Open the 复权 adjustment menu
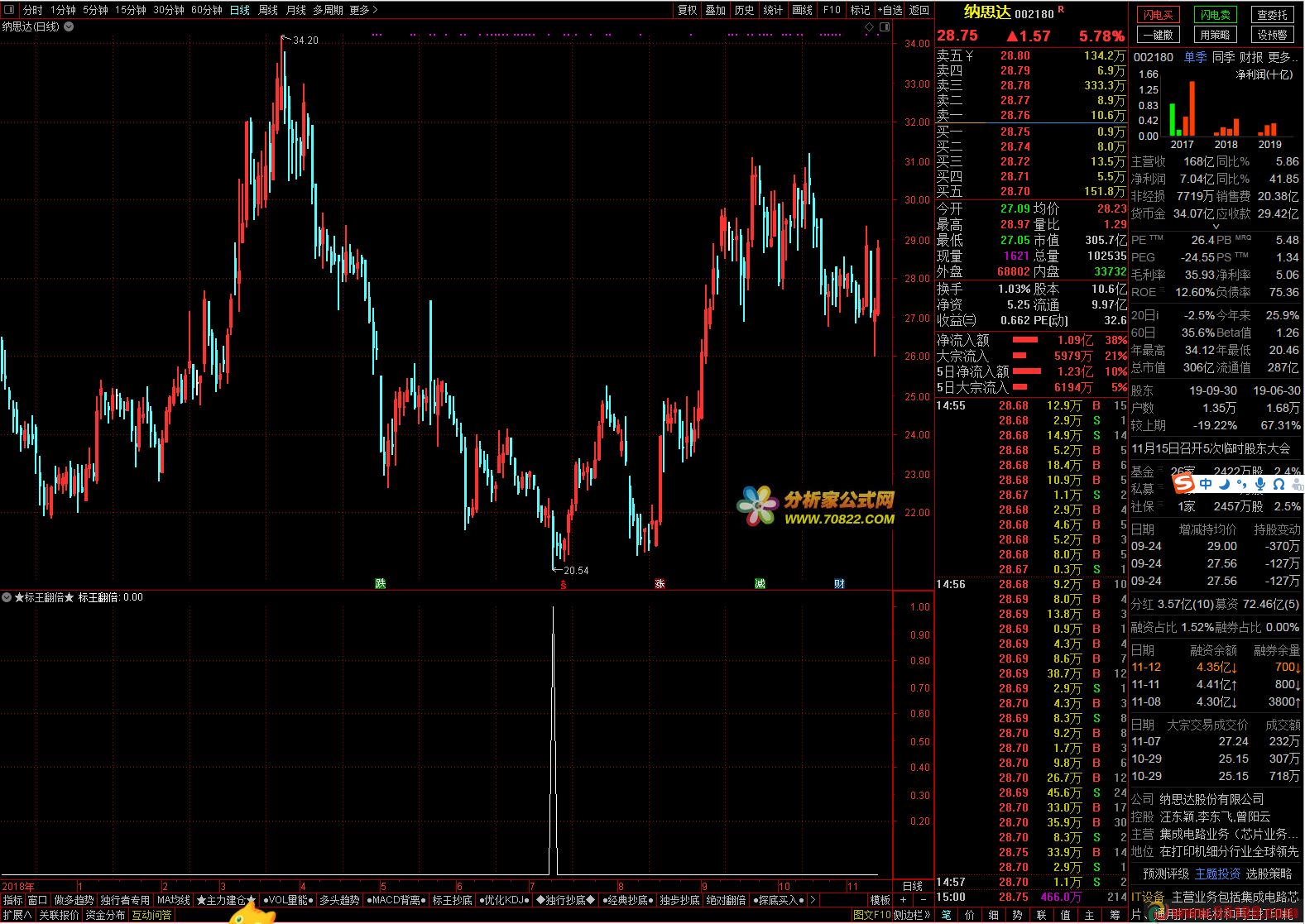The width and height of the screenshot is (1305, 924). 688,10
